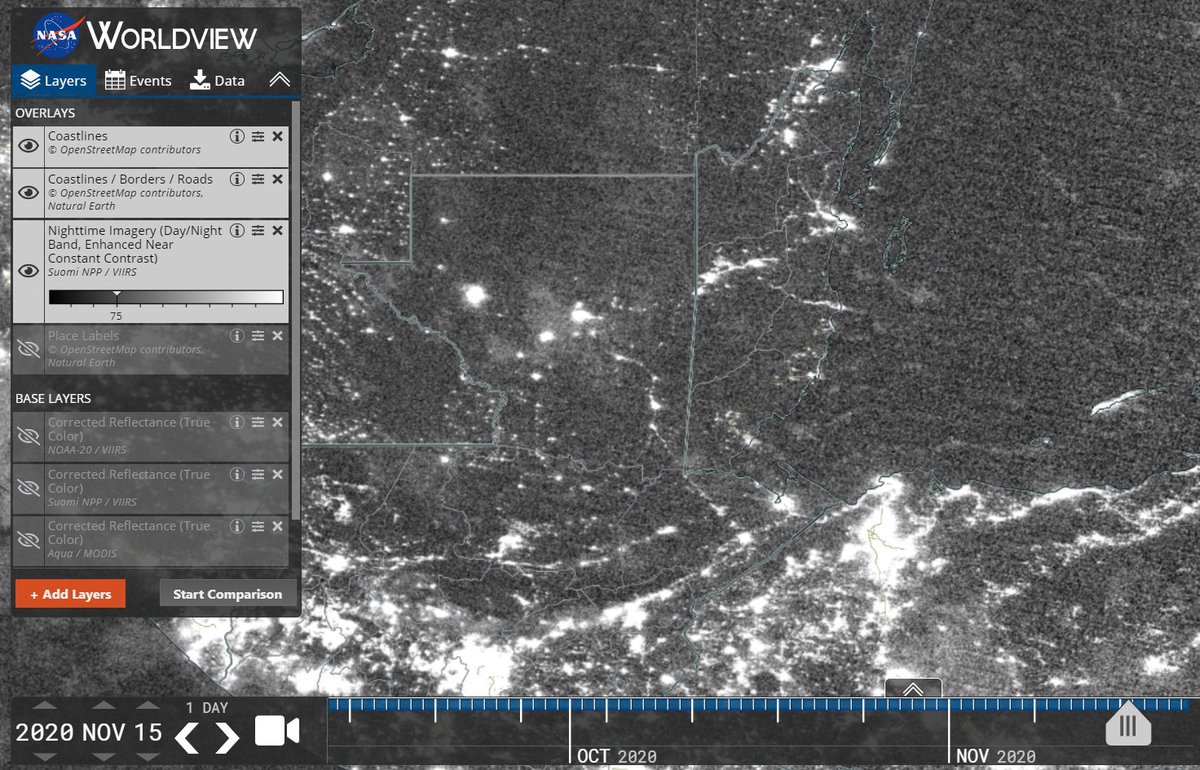The height and width of the screenshot is (770, 1200).
Task: Click the Start Comparison button
Action: [x=228, y=594]
